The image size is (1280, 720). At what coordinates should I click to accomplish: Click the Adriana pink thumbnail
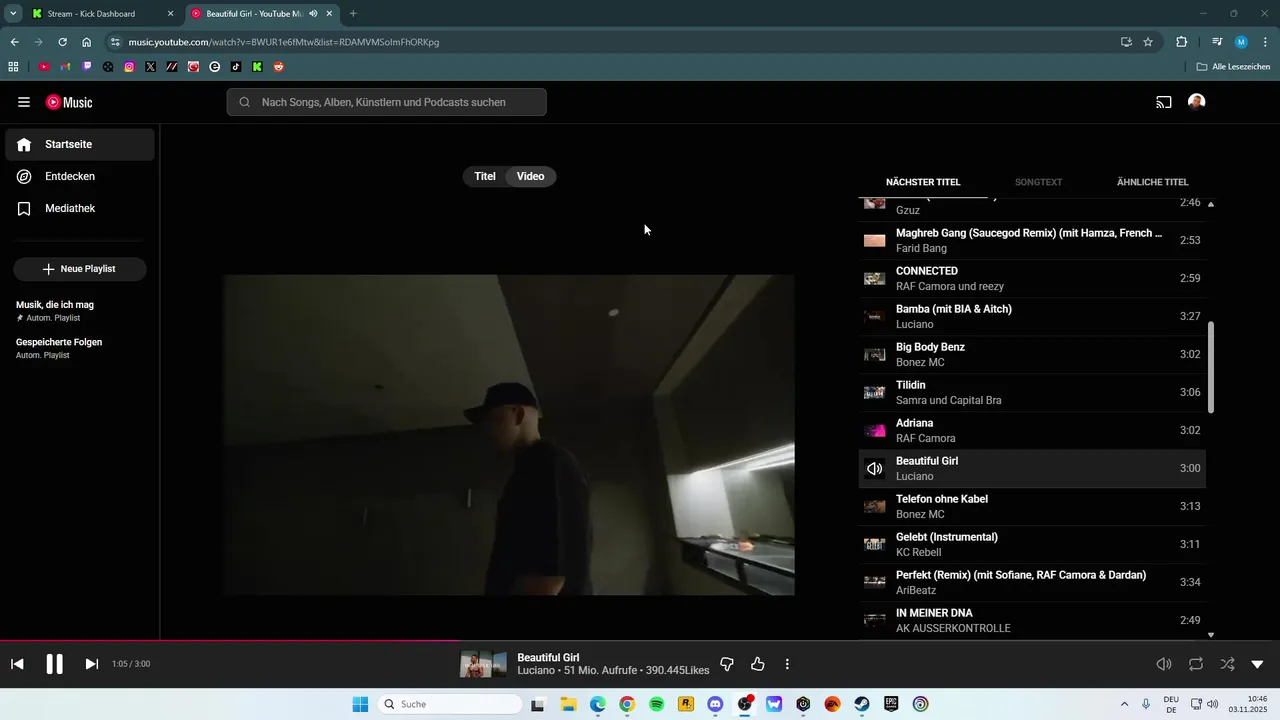coord(875,430)
